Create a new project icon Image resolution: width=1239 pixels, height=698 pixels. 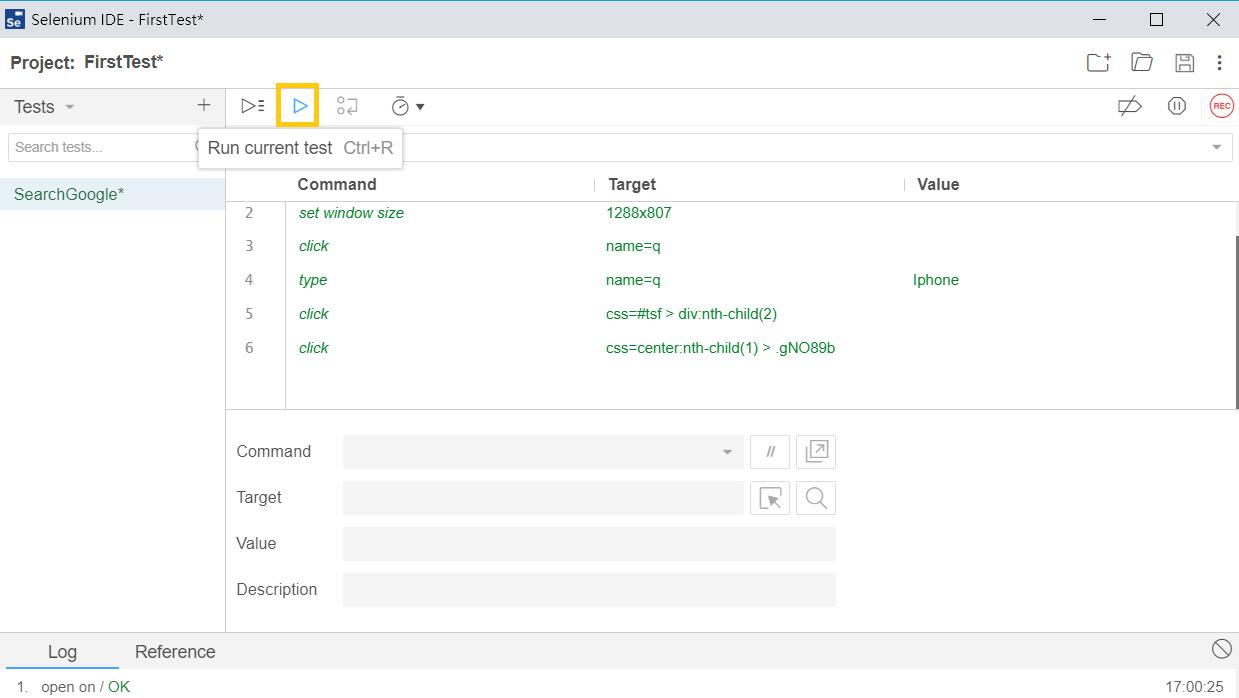(x=1098, y=62)
